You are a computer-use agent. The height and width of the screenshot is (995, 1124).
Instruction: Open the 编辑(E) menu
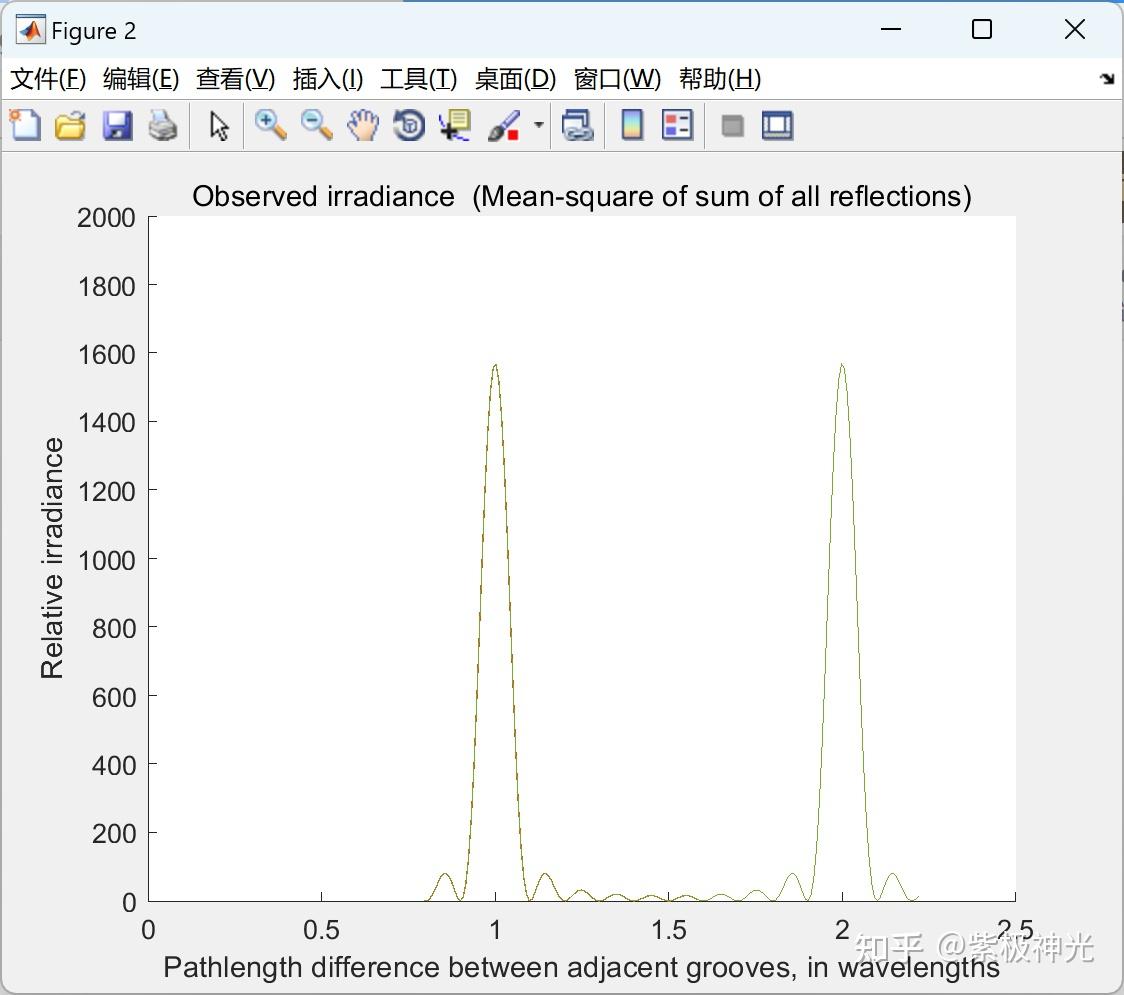(x=141, y=79)
